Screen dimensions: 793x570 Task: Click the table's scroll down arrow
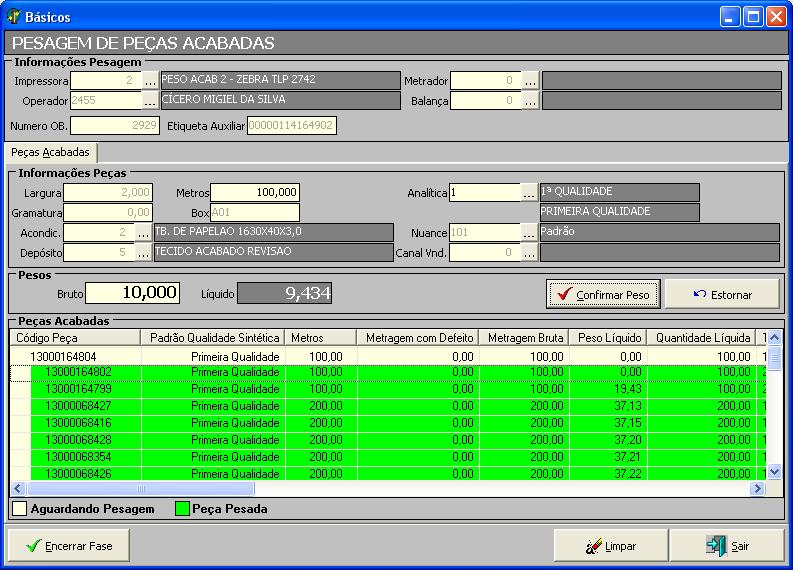coord(772,471)
